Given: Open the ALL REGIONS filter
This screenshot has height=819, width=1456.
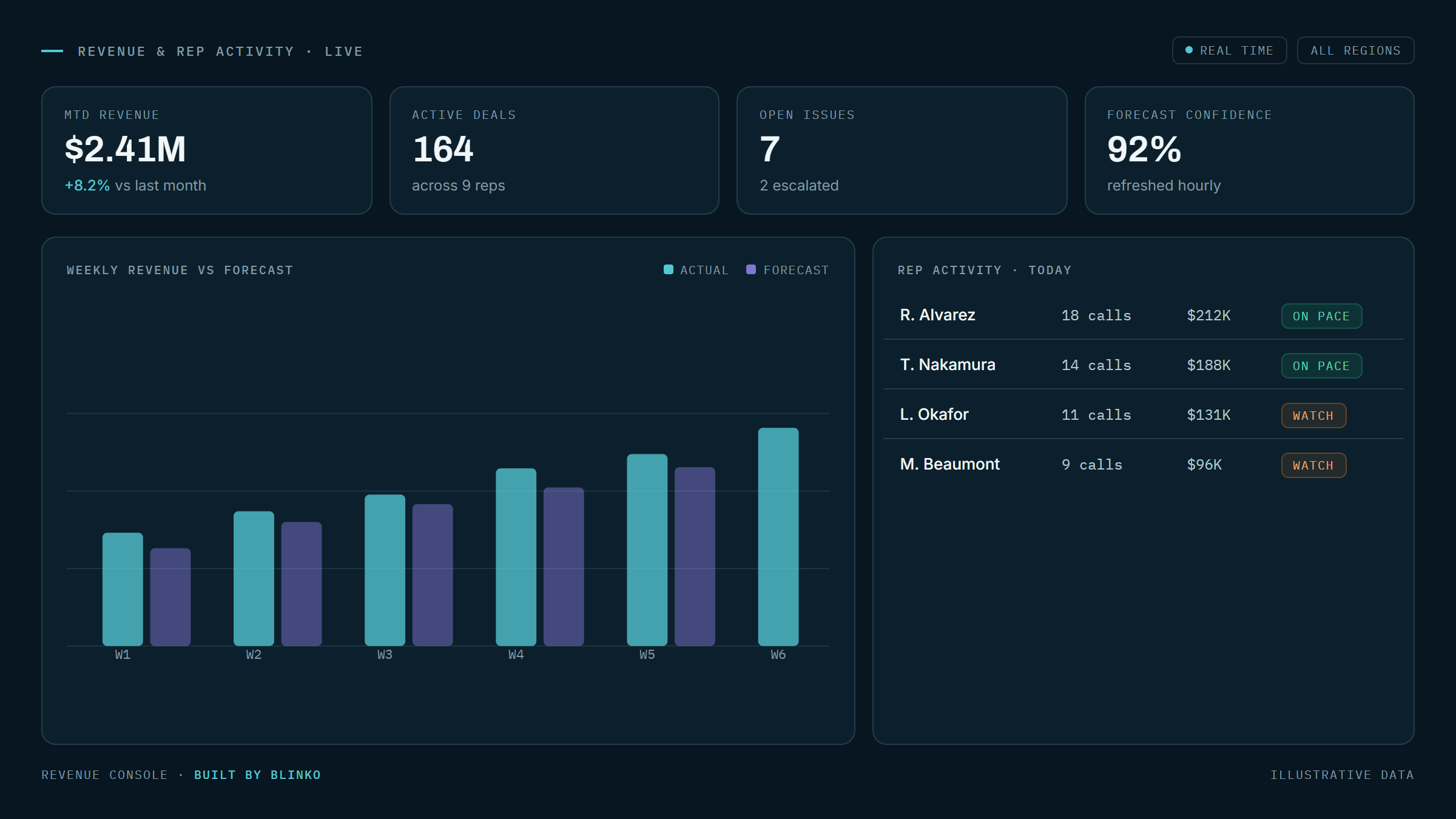Looking at the screenshot, I should point(1355,50).
